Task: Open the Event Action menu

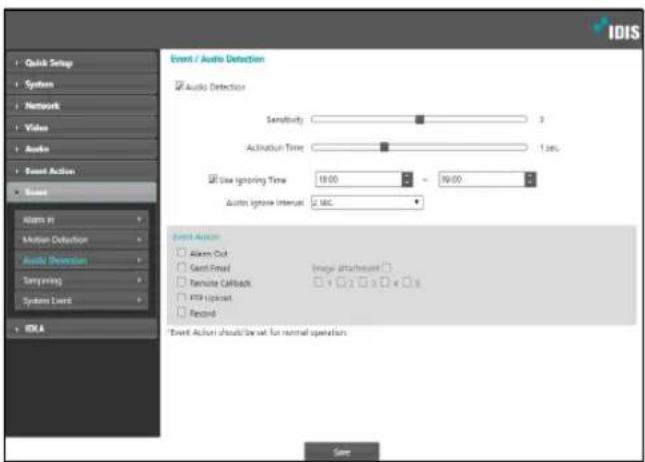Action: click(x=81, y=171)
